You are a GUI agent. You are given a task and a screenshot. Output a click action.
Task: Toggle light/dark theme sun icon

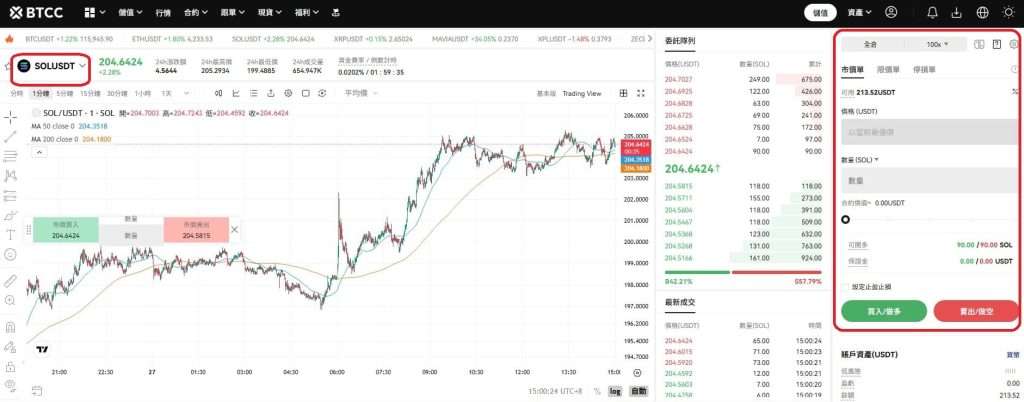click(x=1008, y=12)
